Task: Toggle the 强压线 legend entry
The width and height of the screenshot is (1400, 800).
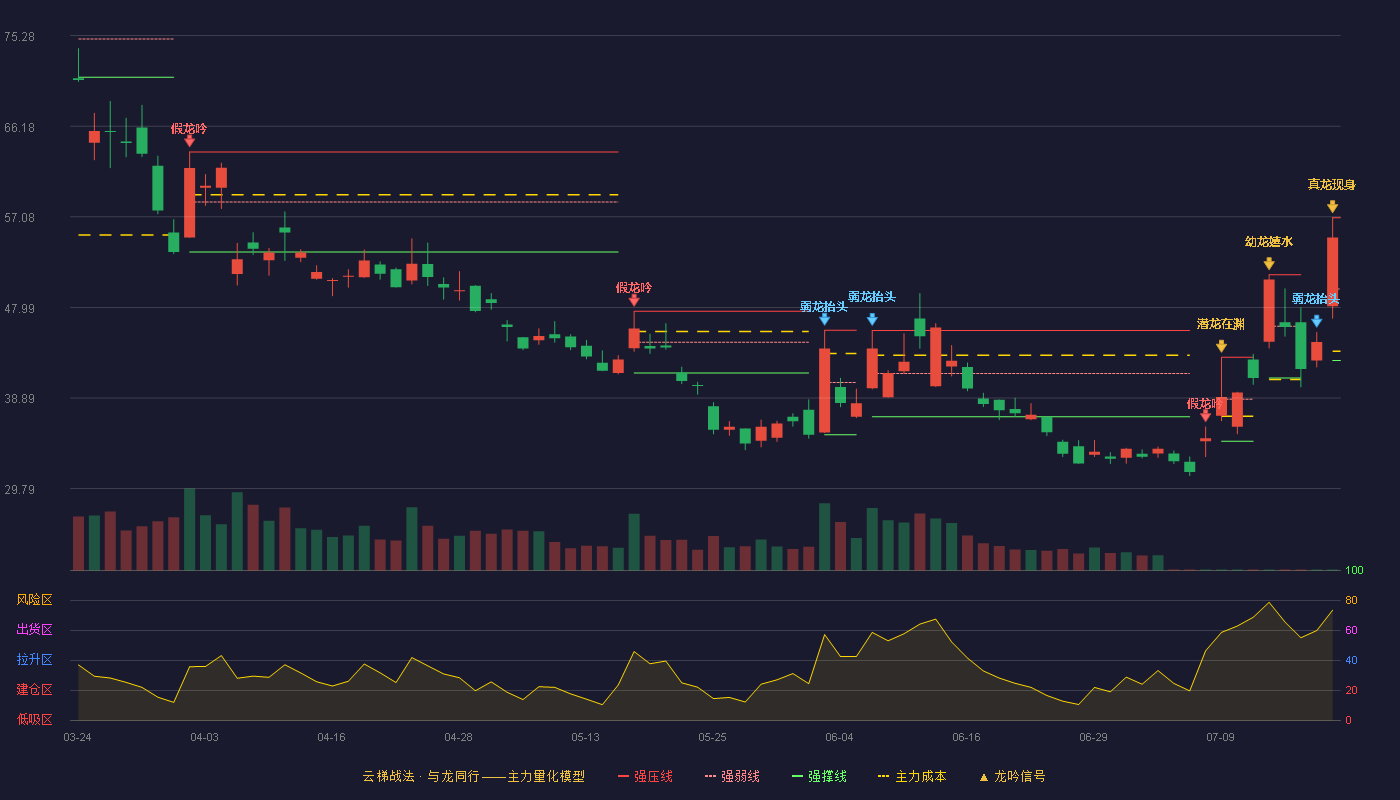Action: coord(645,776)
